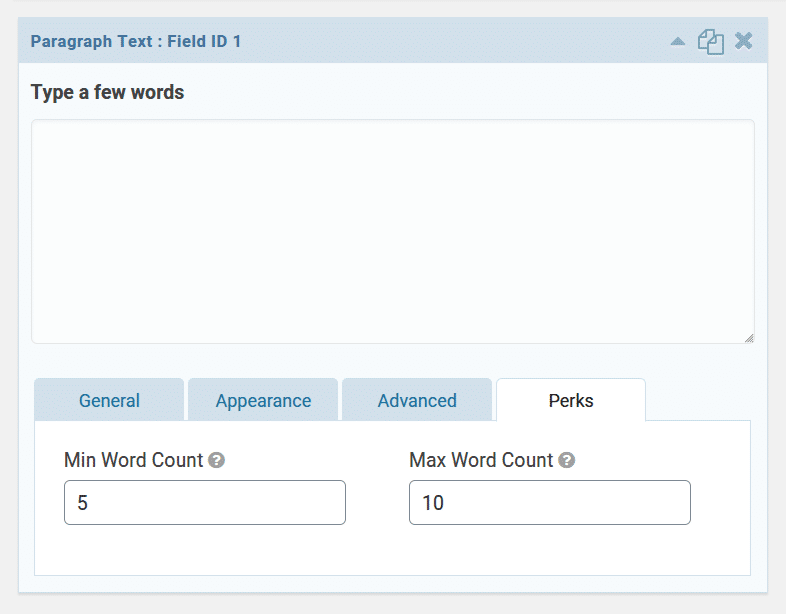Click the 'Type a few words' field label

pos(107,92)
